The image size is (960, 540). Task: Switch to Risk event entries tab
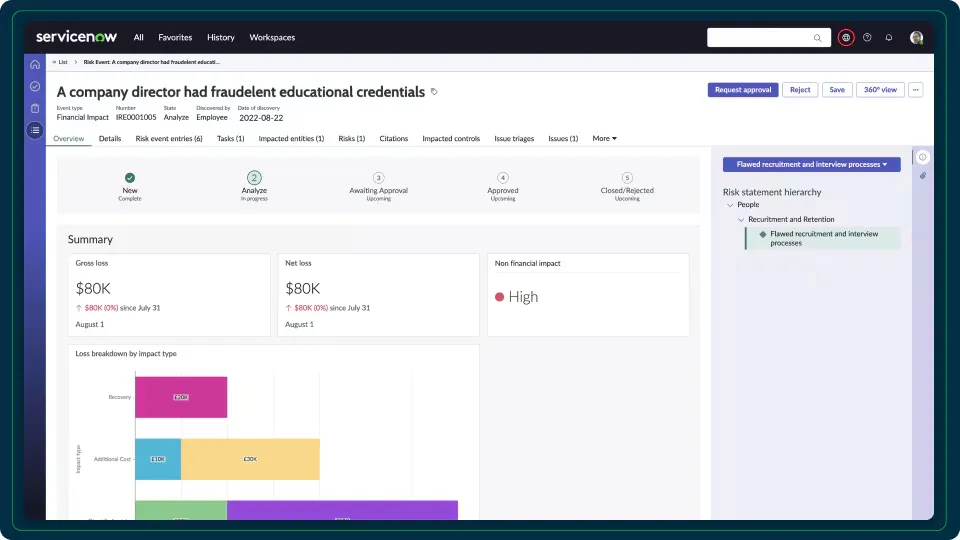point(169,138)
